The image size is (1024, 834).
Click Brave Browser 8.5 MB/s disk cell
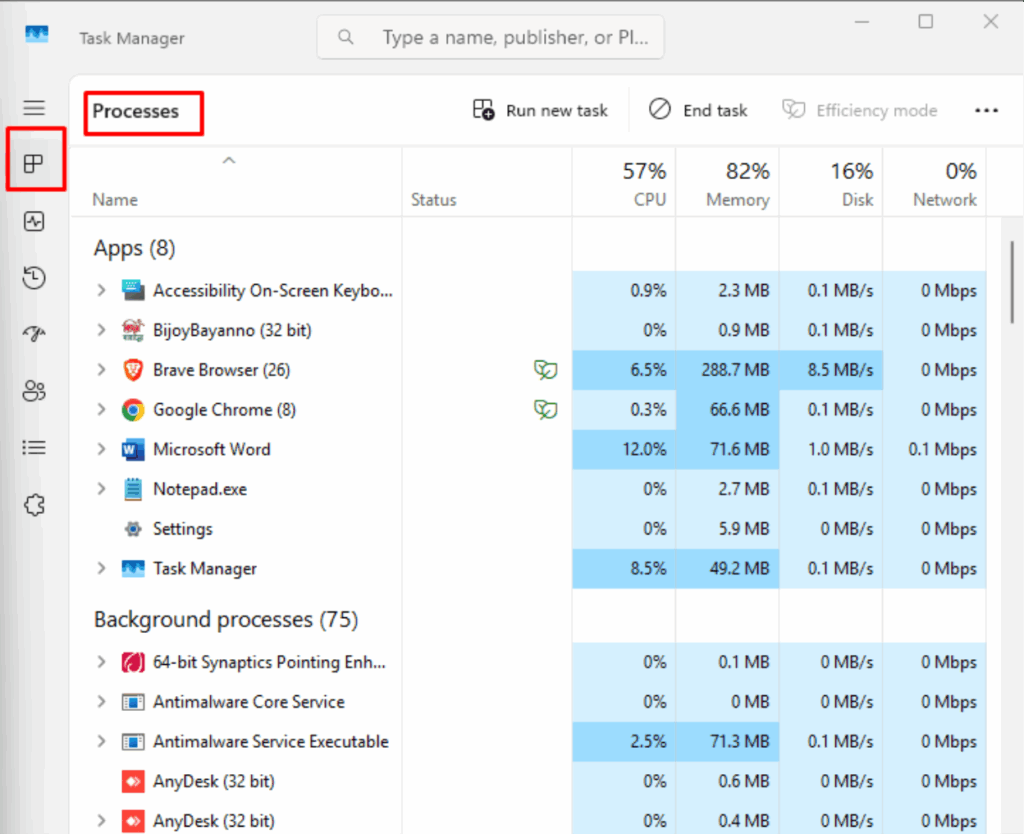tap(831, 370)
